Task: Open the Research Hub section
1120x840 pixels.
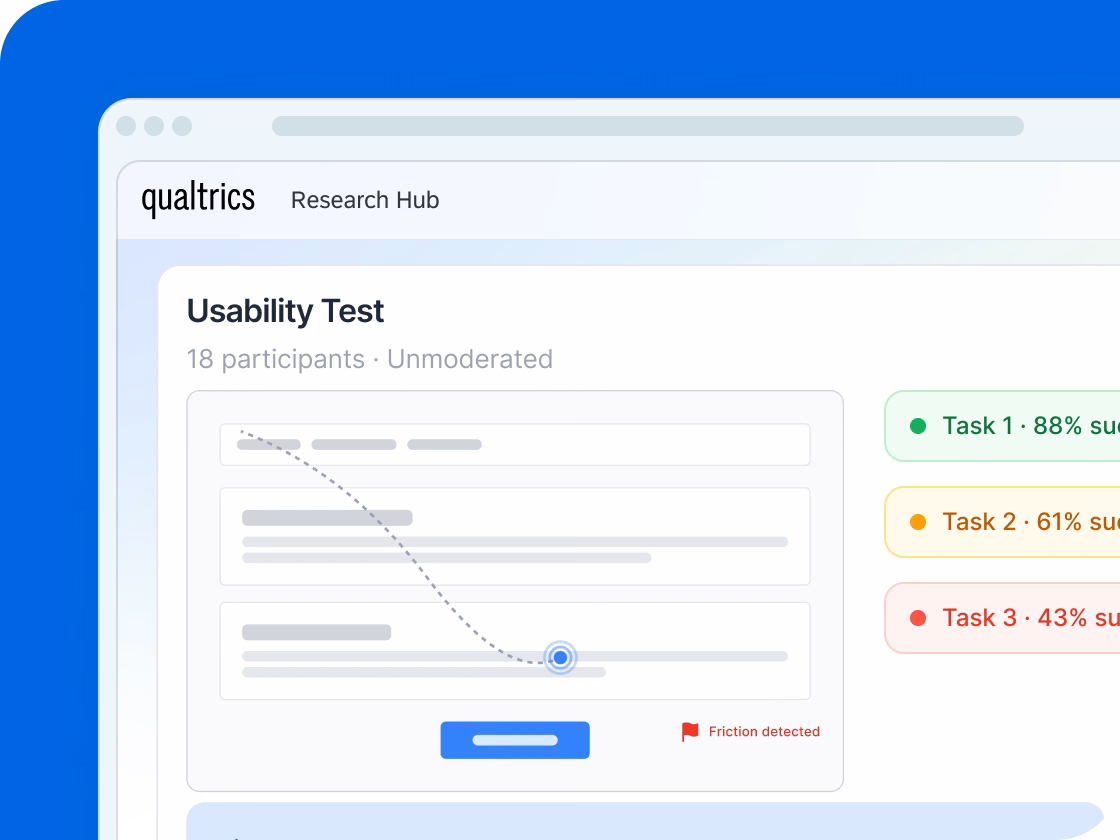Action: [365, 200]
